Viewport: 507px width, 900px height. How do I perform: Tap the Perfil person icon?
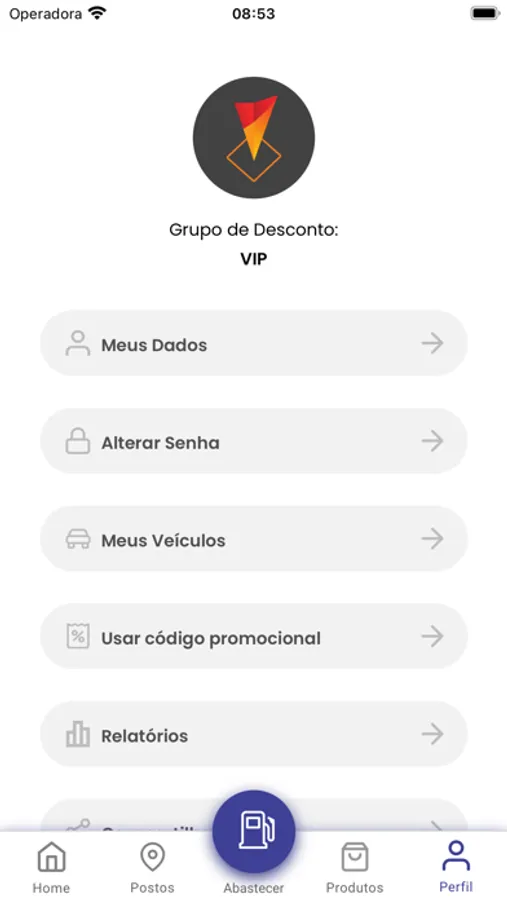(456, 856)
